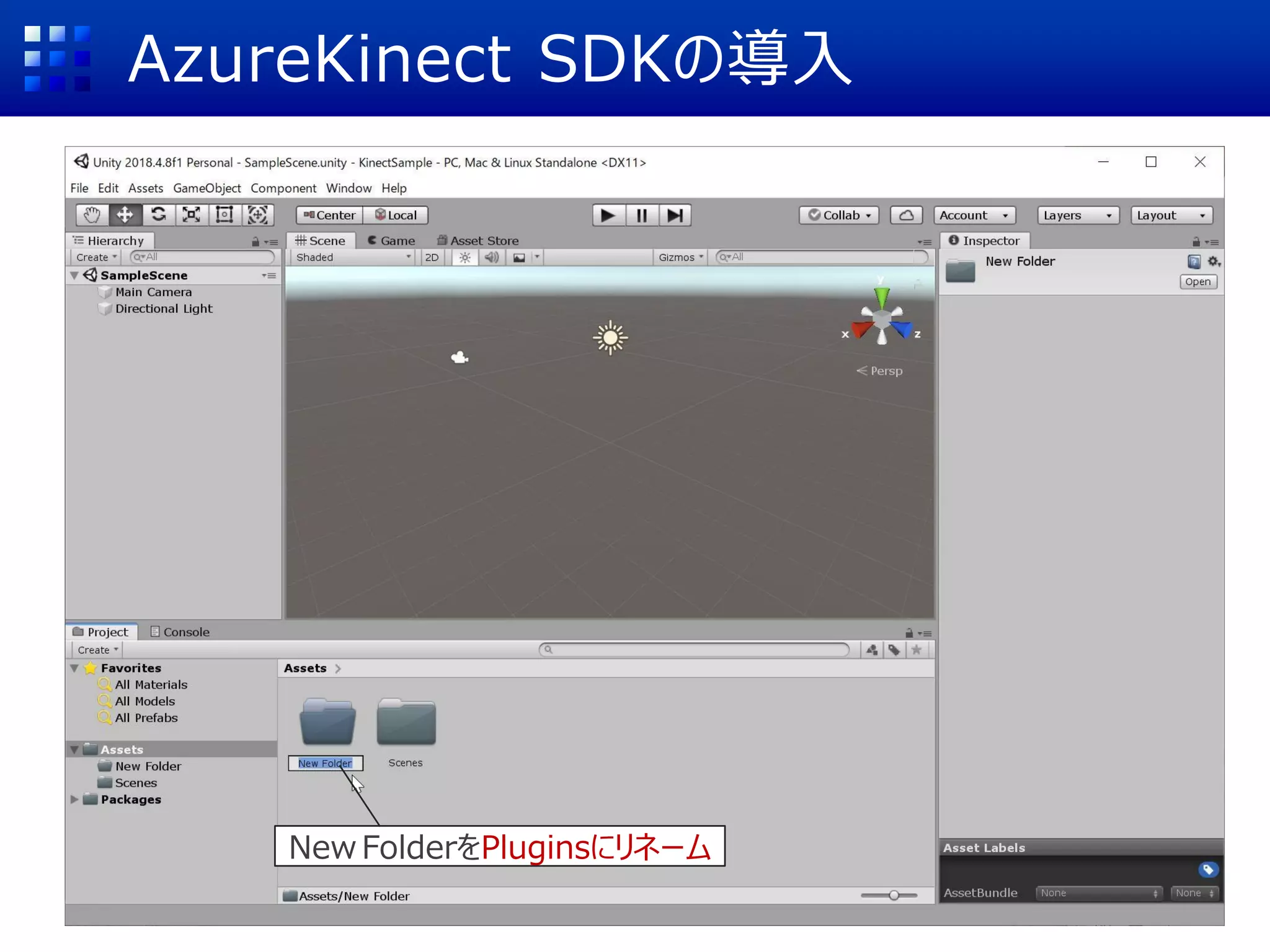
Task: Open the GameObject menu
Action: point(206,188)
